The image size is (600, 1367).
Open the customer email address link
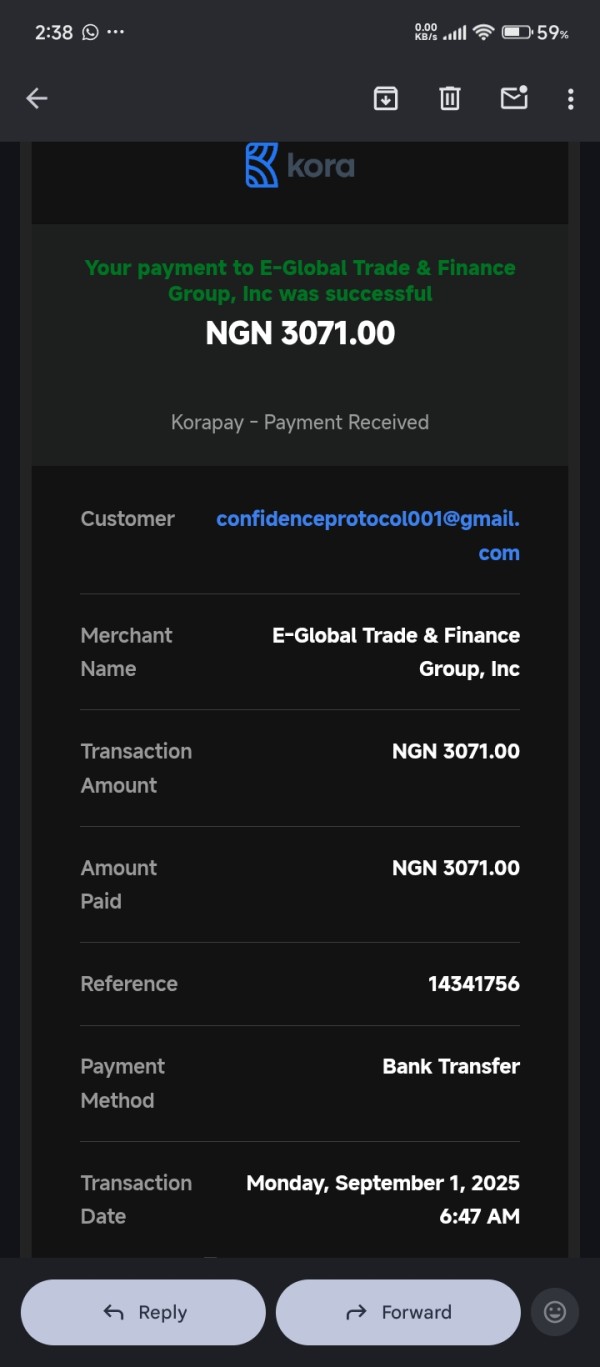[368, 535]
